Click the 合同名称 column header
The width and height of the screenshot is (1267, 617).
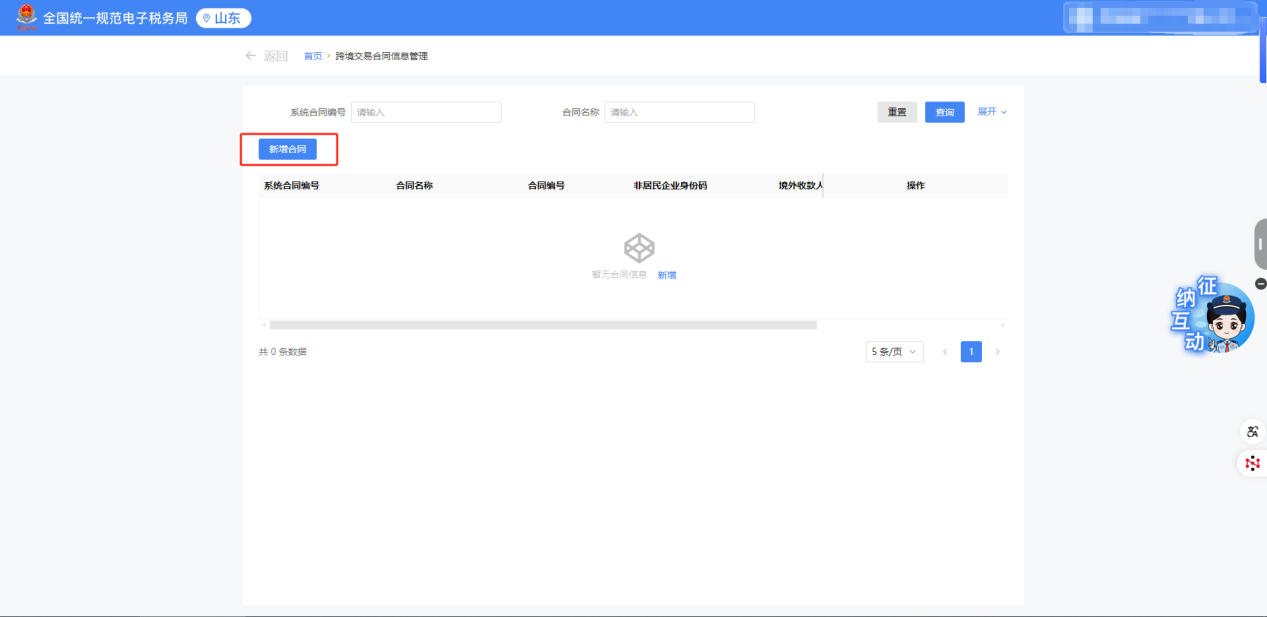[414, 185]
